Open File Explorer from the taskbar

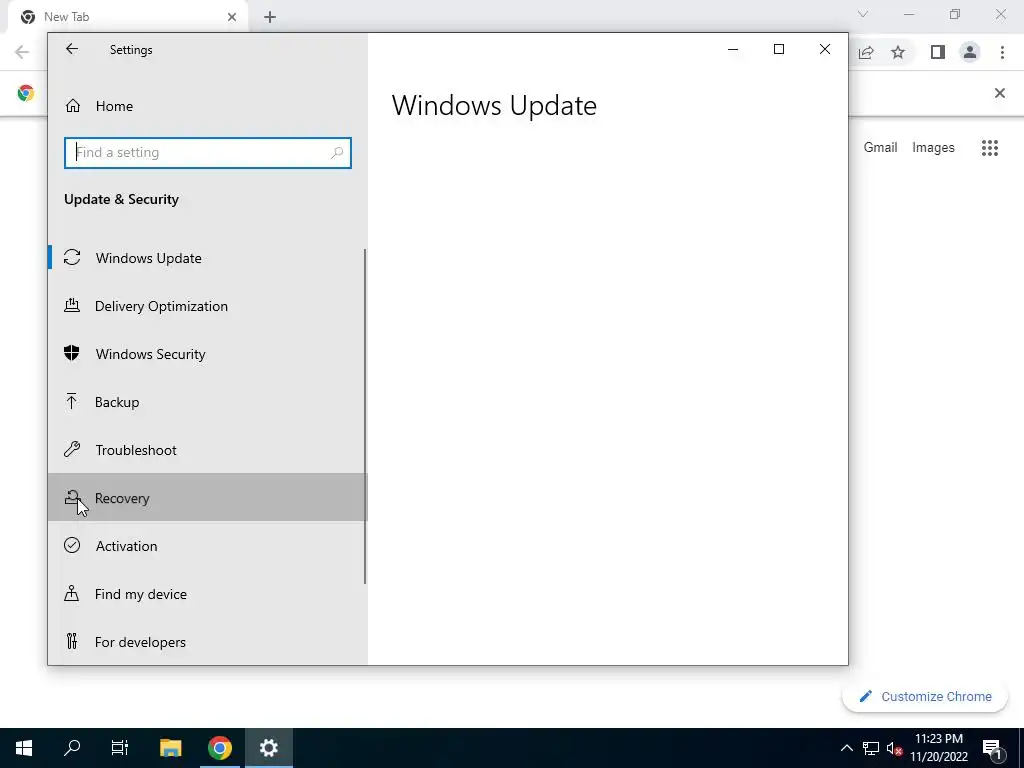[170, 748]
